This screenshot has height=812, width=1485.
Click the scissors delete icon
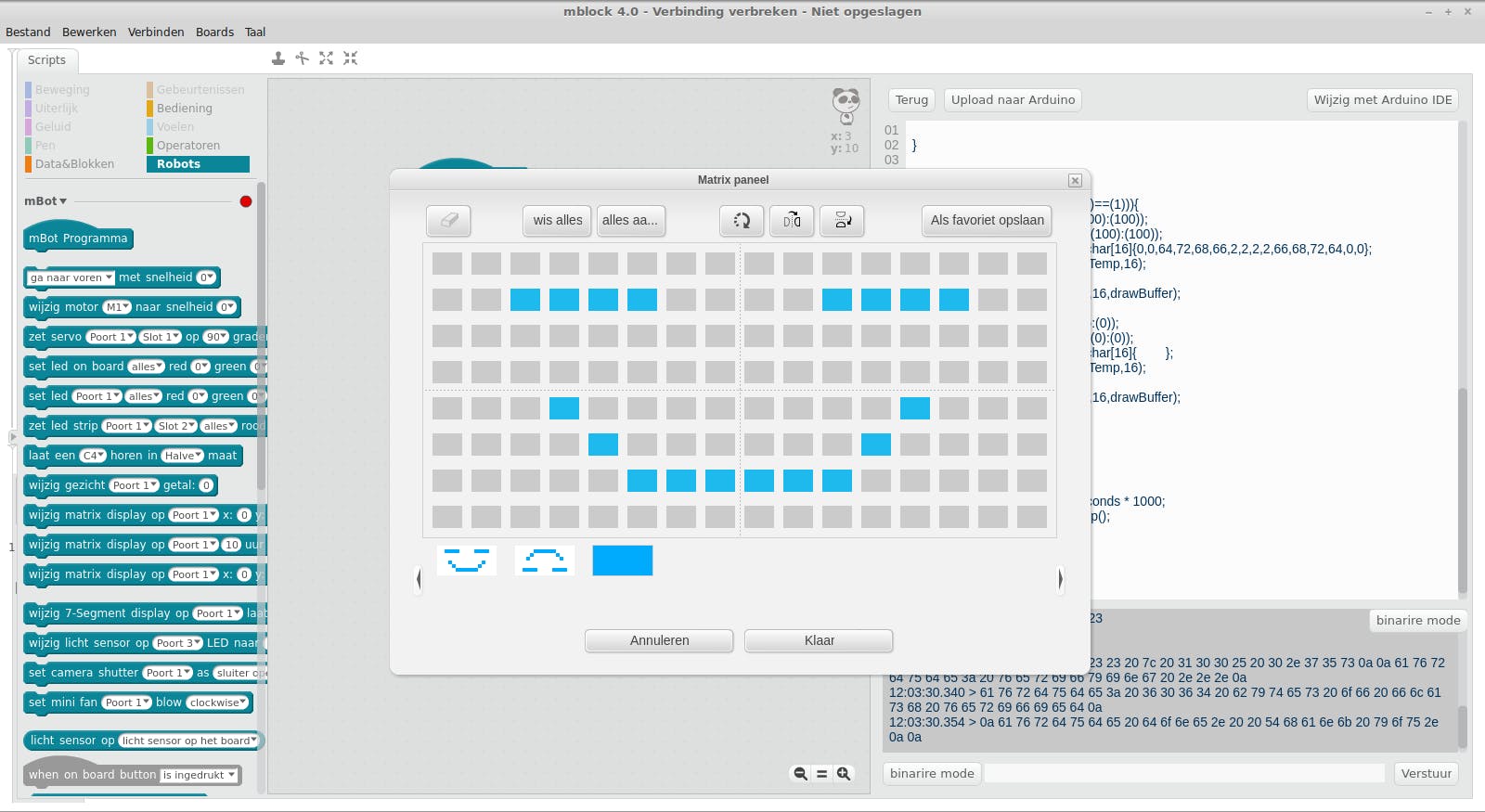click(303, 58)
